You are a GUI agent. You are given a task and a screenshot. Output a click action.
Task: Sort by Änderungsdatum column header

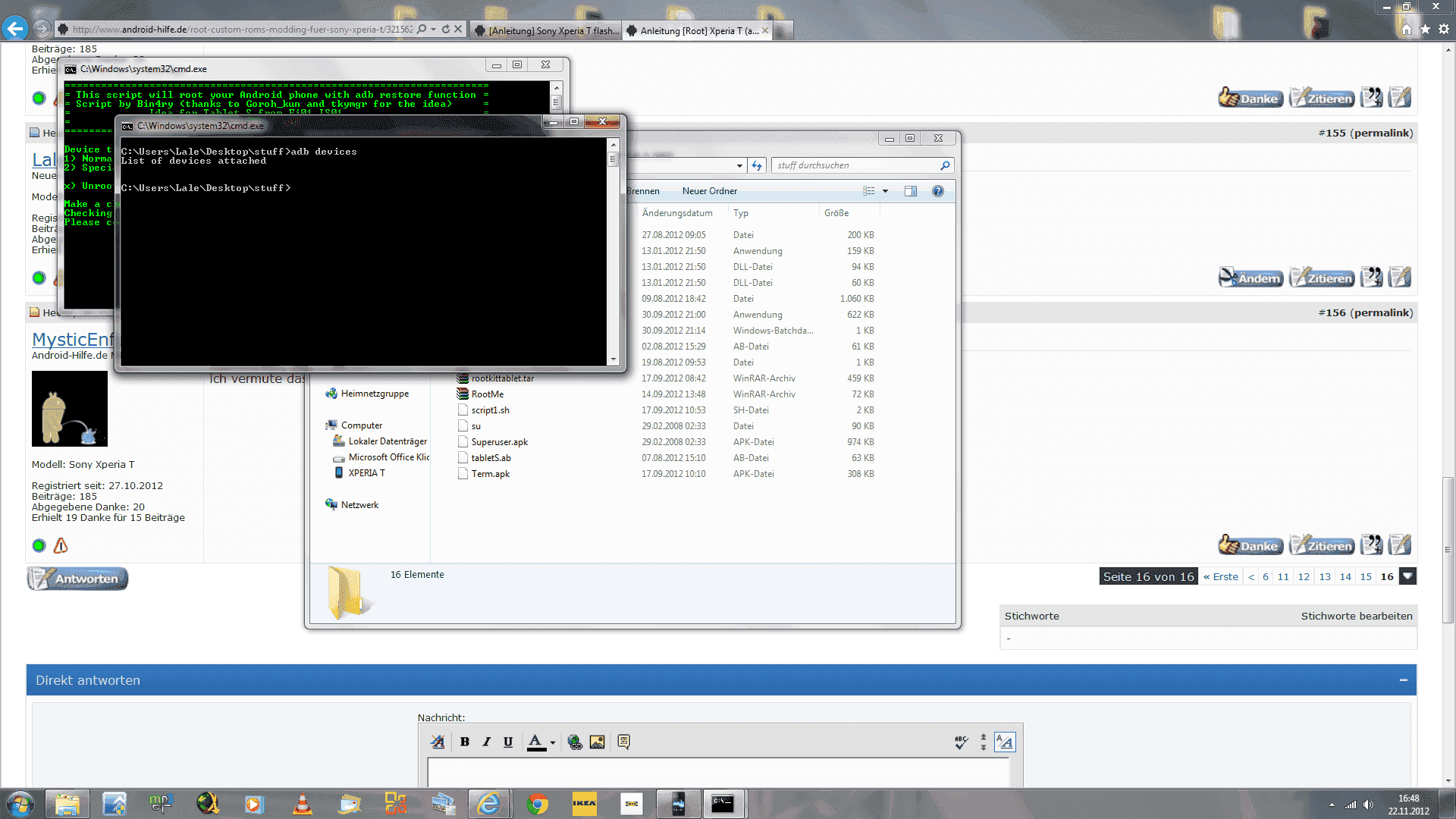(x=677, y=213)
